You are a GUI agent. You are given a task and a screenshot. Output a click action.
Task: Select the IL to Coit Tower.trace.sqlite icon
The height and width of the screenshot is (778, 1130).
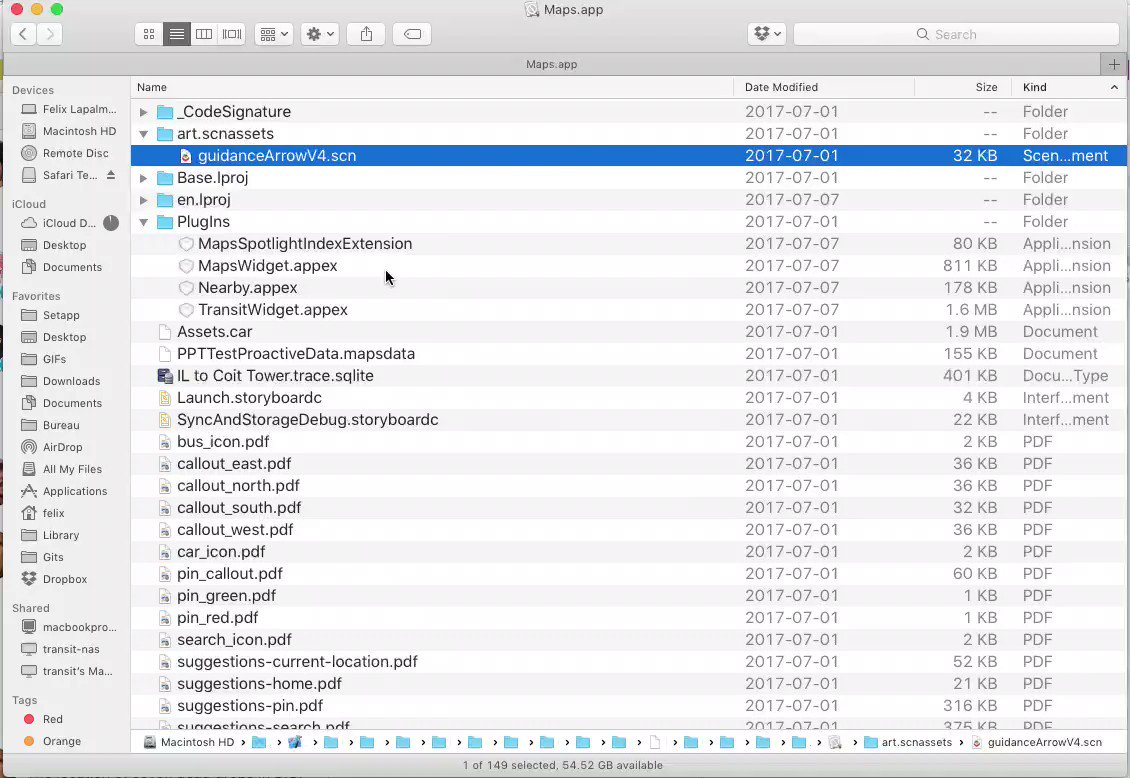165,376
